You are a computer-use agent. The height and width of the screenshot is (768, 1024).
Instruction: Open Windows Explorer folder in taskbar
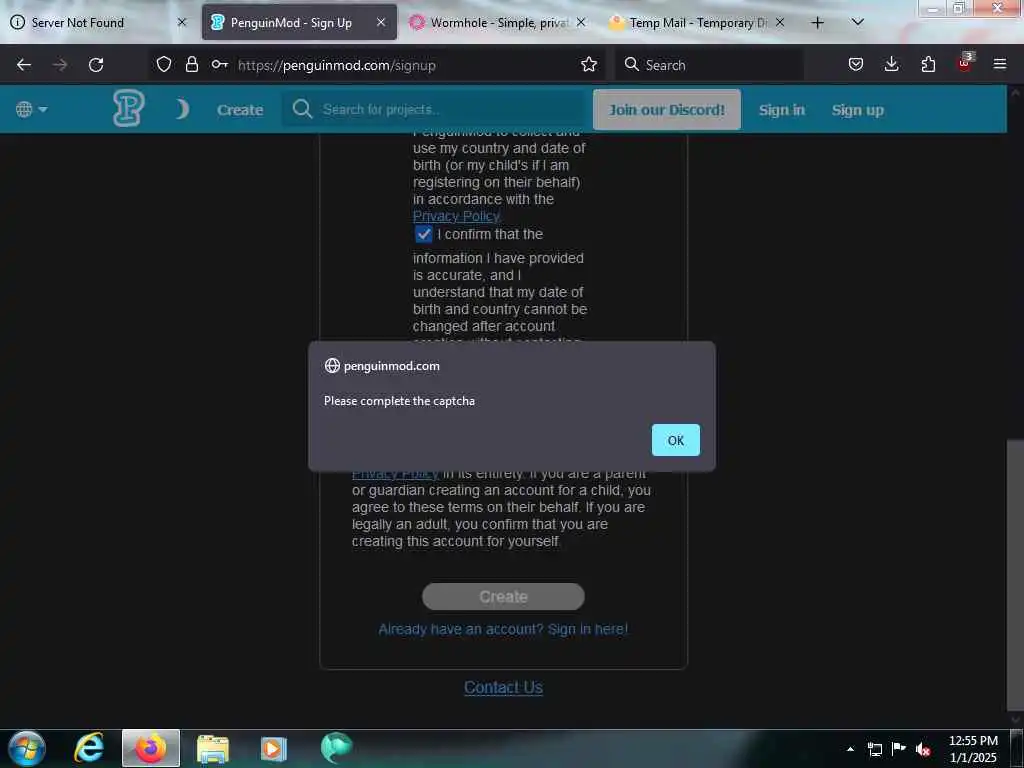coord(212,749)
